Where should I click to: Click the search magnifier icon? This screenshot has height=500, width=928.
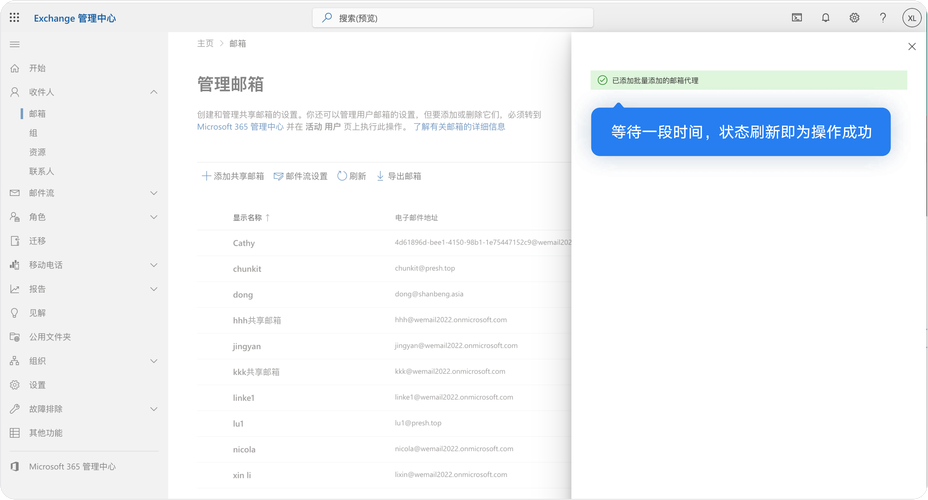tap(327, 18)
